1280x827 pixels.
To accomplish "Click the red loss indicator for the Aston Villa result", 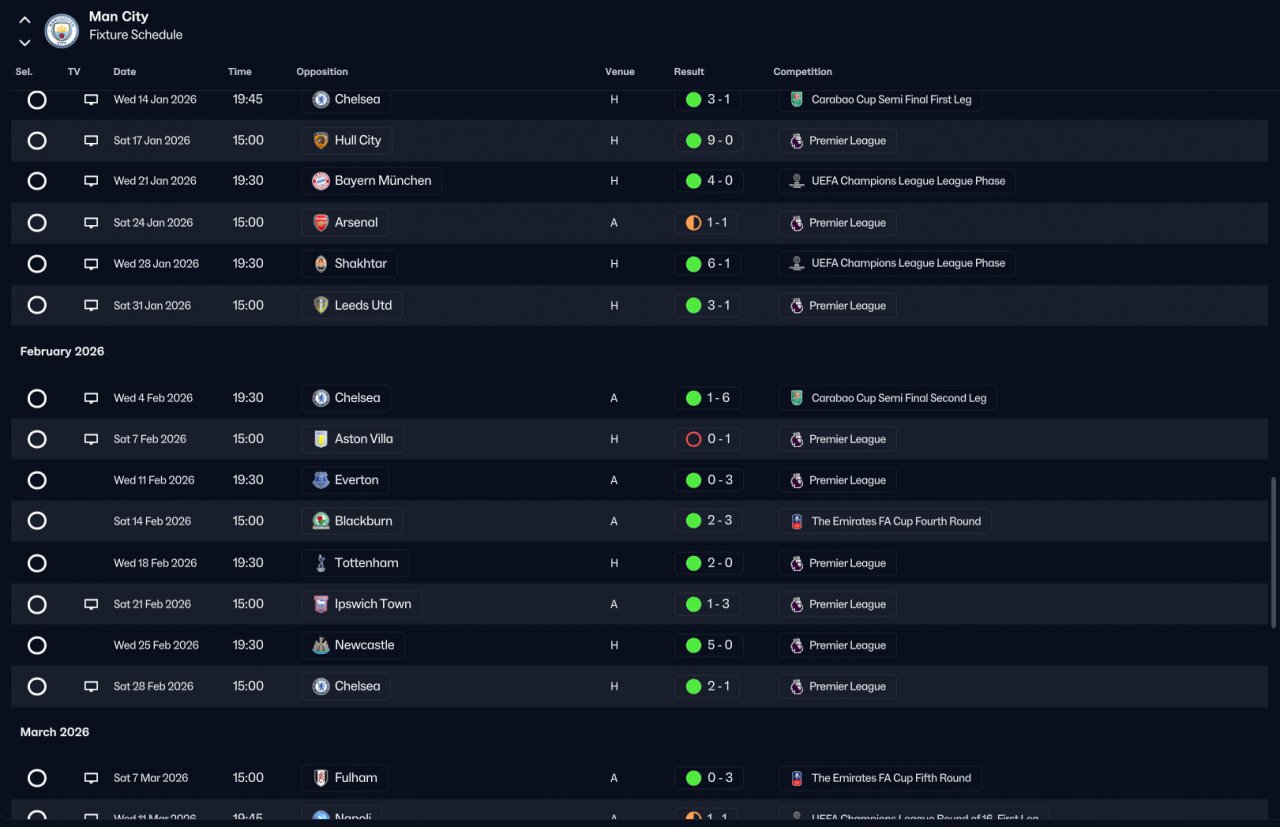I will point(693,439).
